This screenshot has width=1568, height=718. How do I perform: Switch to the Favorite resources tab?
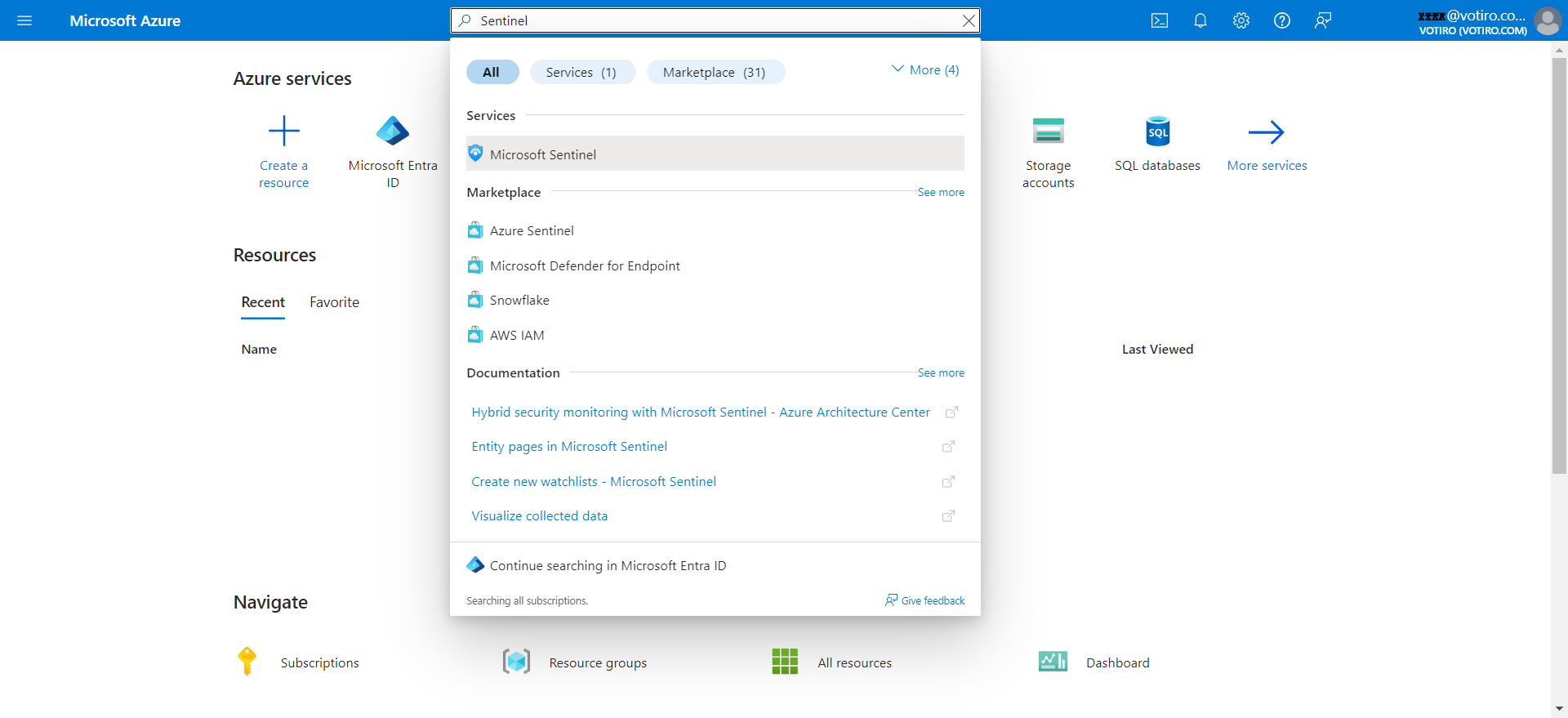point(334,302)
